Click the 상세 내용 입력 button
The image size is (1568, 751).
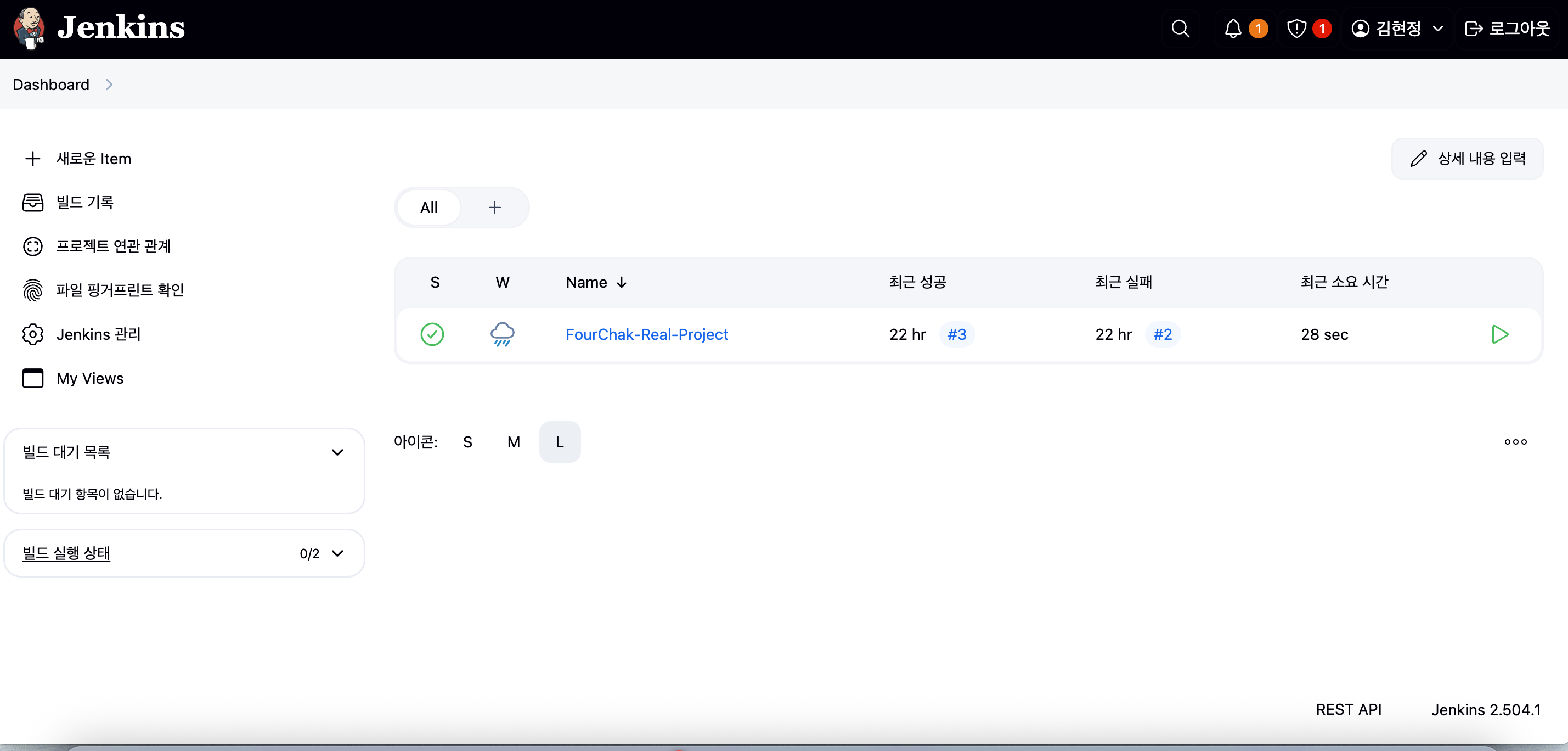[1468, 159]
